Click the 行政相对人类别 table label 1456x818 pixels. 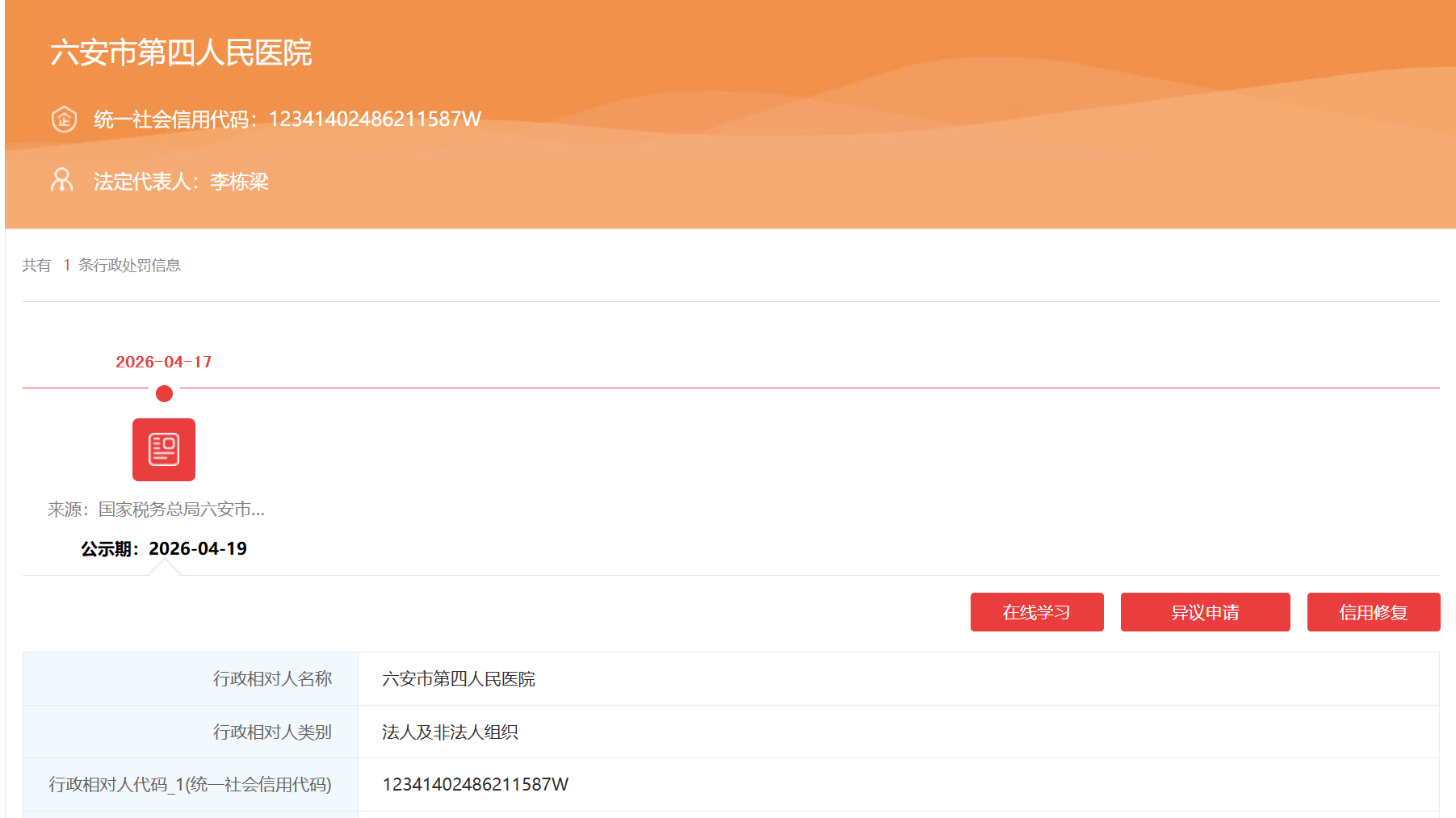coord(273,732)
